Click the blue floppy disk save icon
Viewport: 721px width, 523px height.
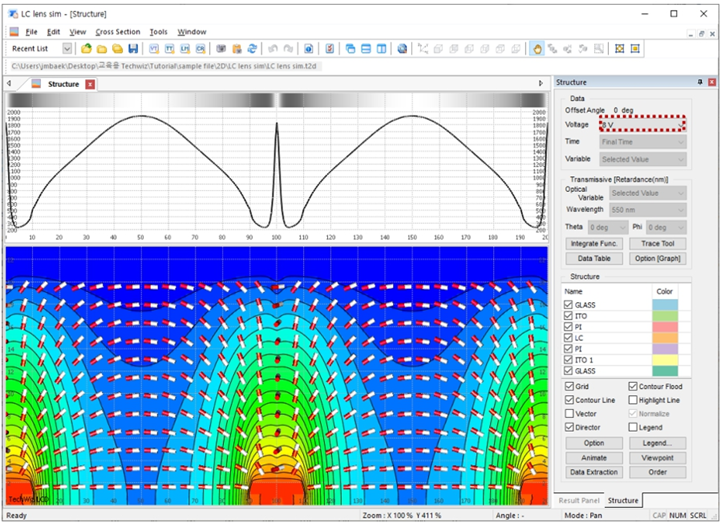133,49
